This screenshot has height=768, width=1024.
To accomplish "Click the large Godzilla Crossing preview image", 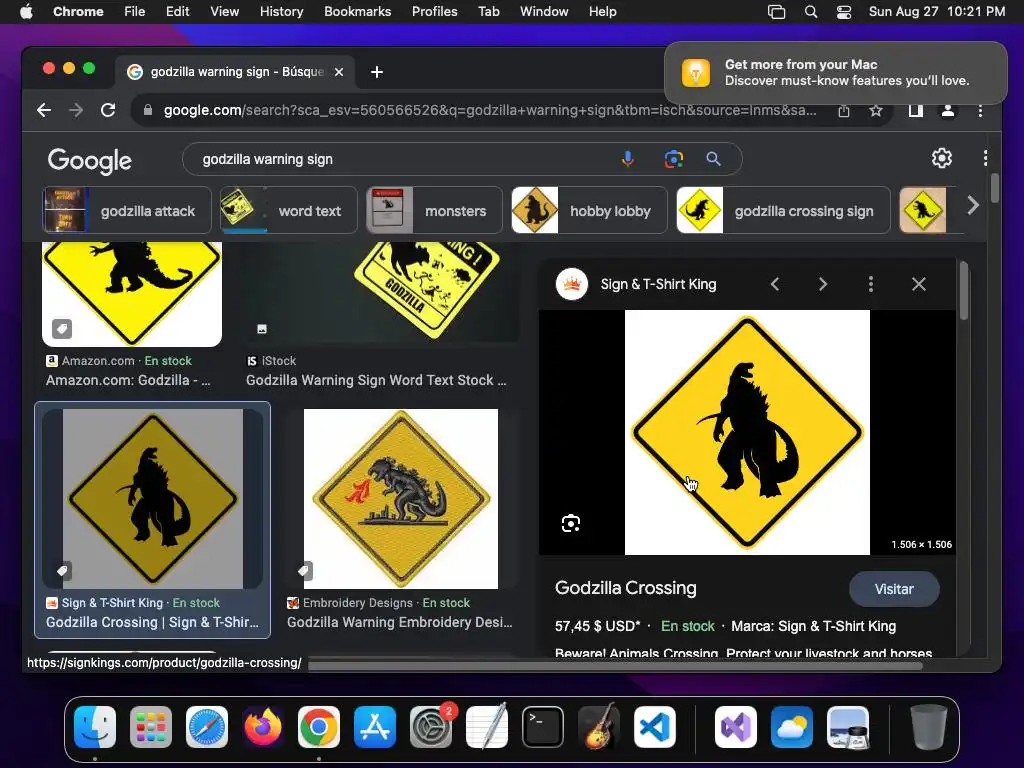I will pyautogui.click(x=747, y=432).
